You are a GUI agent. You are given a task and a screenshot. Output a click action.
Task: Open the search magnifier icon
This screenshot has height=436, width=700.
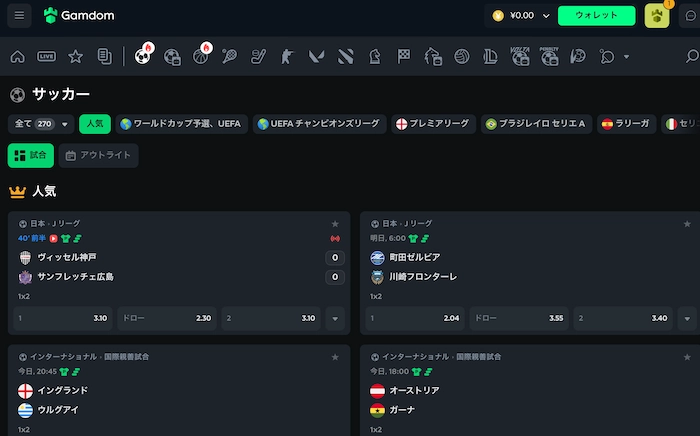[692, 57]
